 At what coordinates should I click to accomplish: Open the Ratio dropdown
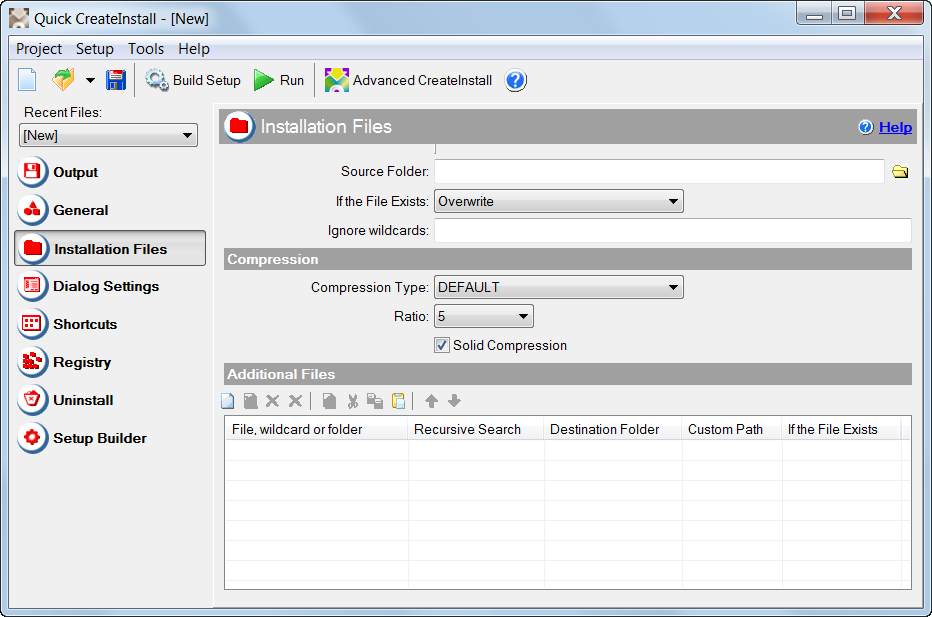pos(484,316)
